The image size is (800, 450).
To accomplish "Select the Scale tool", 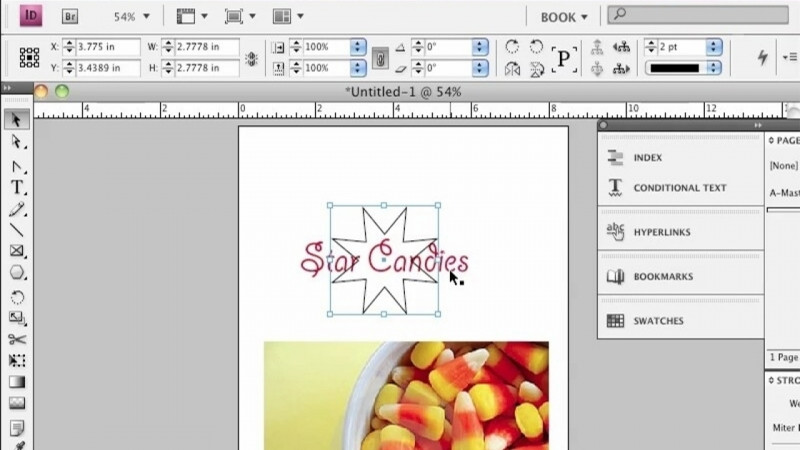I will [16, 318].
